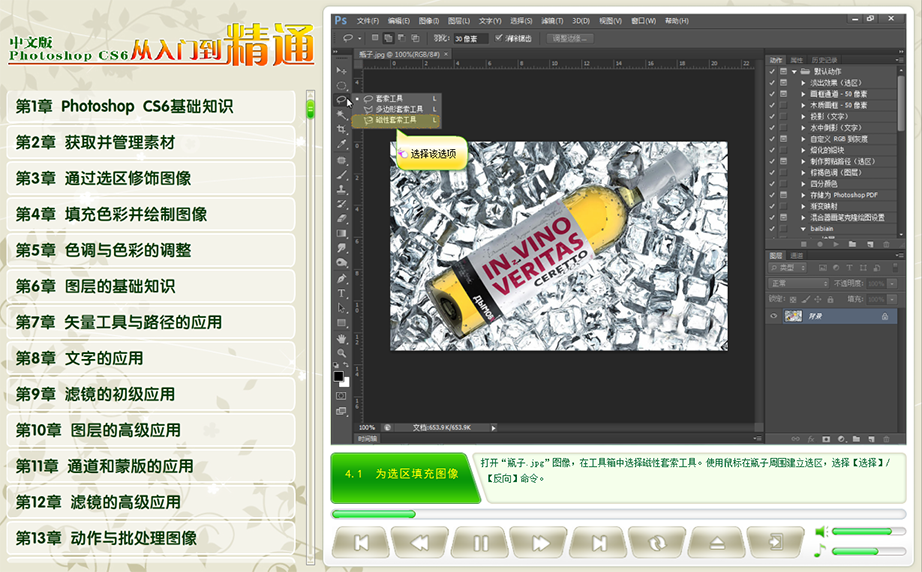The width and height of the screenshot is (922, 572).
Task: Click the exit tutorial button
Action: pyautogui.click(x=776, y=543)
